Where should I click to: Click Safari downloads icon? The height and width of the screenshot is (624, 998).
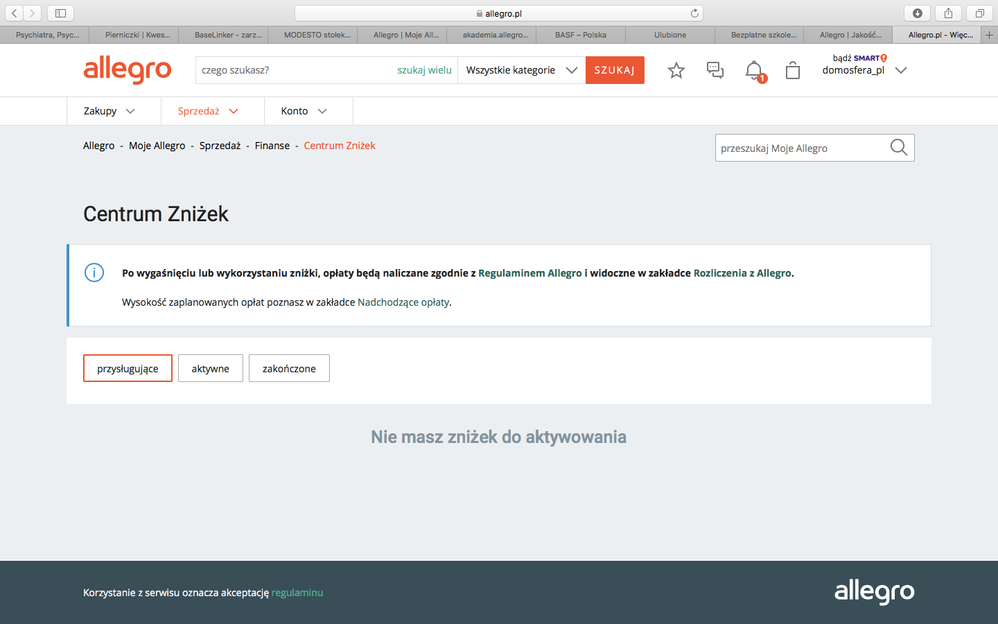(x=917, y=13)
